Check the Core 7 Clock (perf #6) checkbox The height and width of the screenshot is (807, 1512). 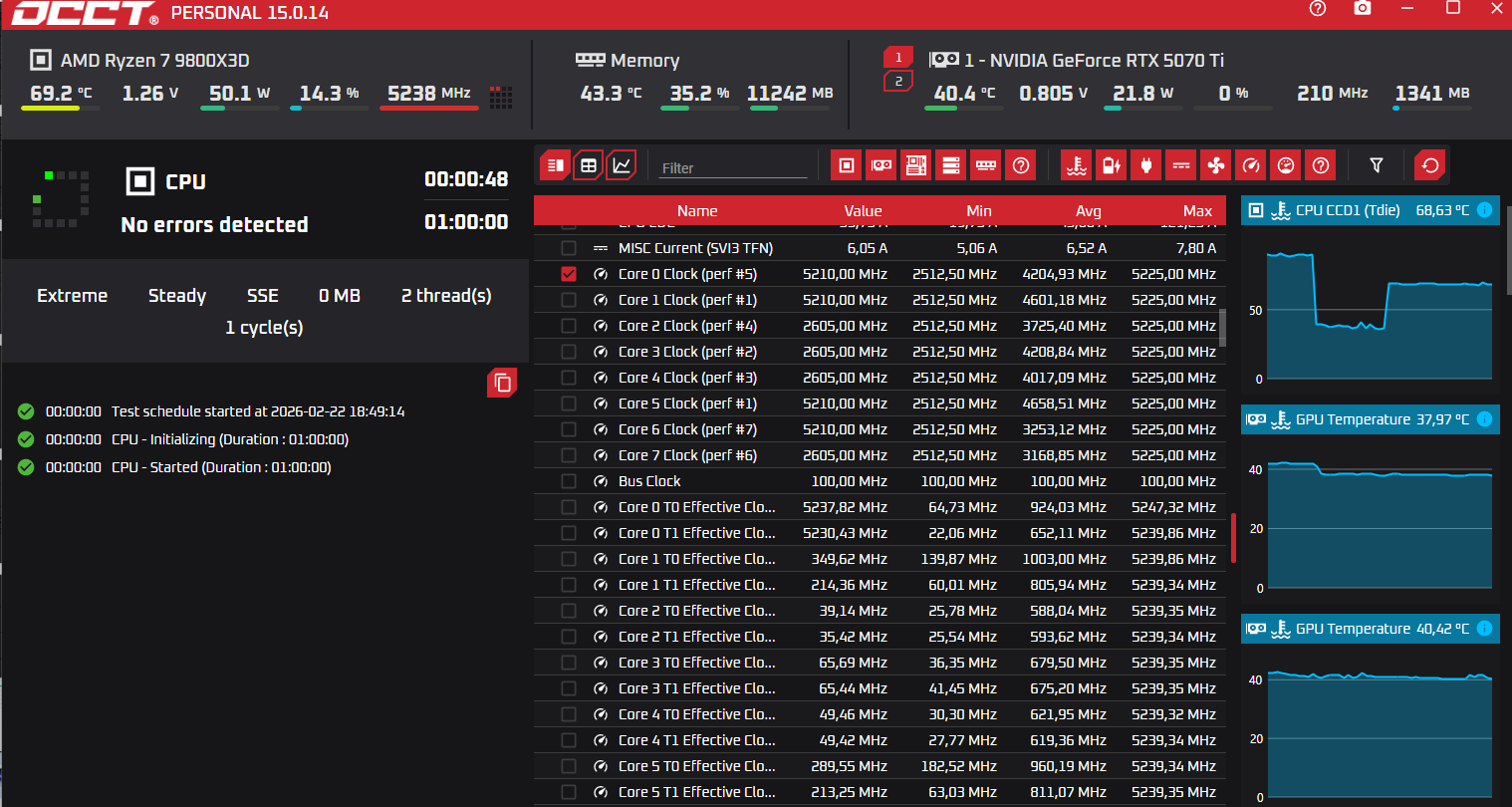[x=569, y=455]
